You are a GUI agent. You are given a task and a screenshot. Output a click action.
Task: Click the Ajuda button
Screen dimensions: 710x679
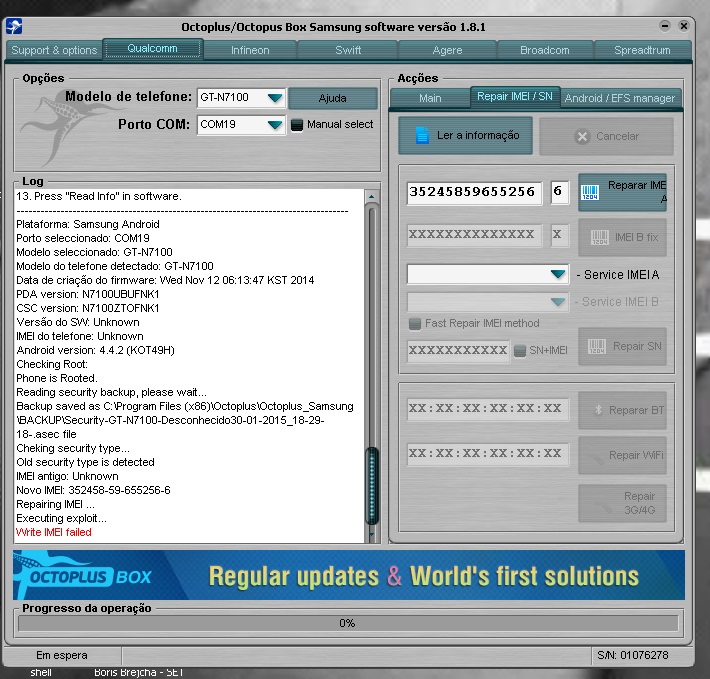click(x=332, y=98)
